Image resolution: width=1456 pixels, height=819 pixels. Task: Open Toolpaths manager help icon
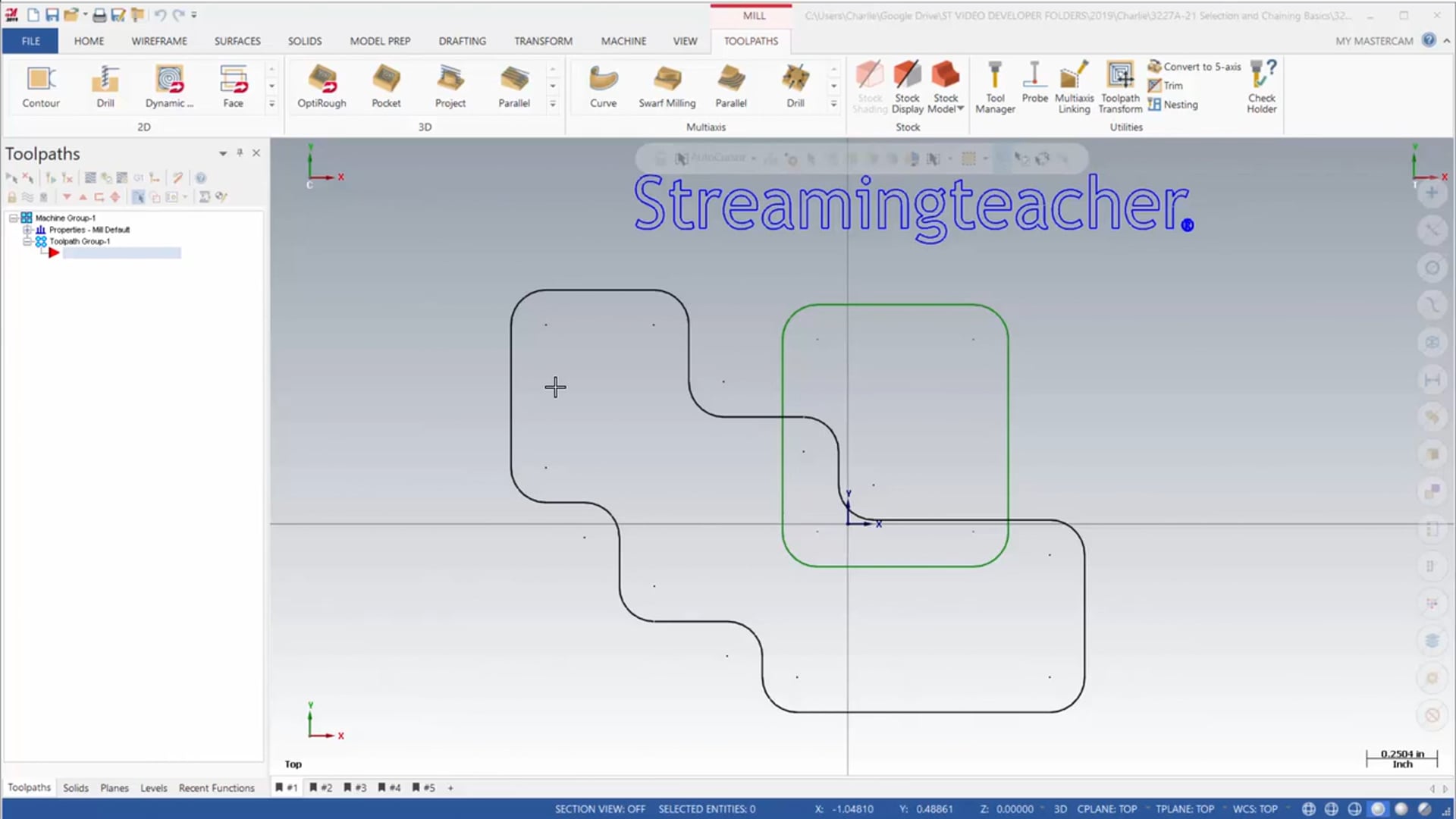coord(201,178)
